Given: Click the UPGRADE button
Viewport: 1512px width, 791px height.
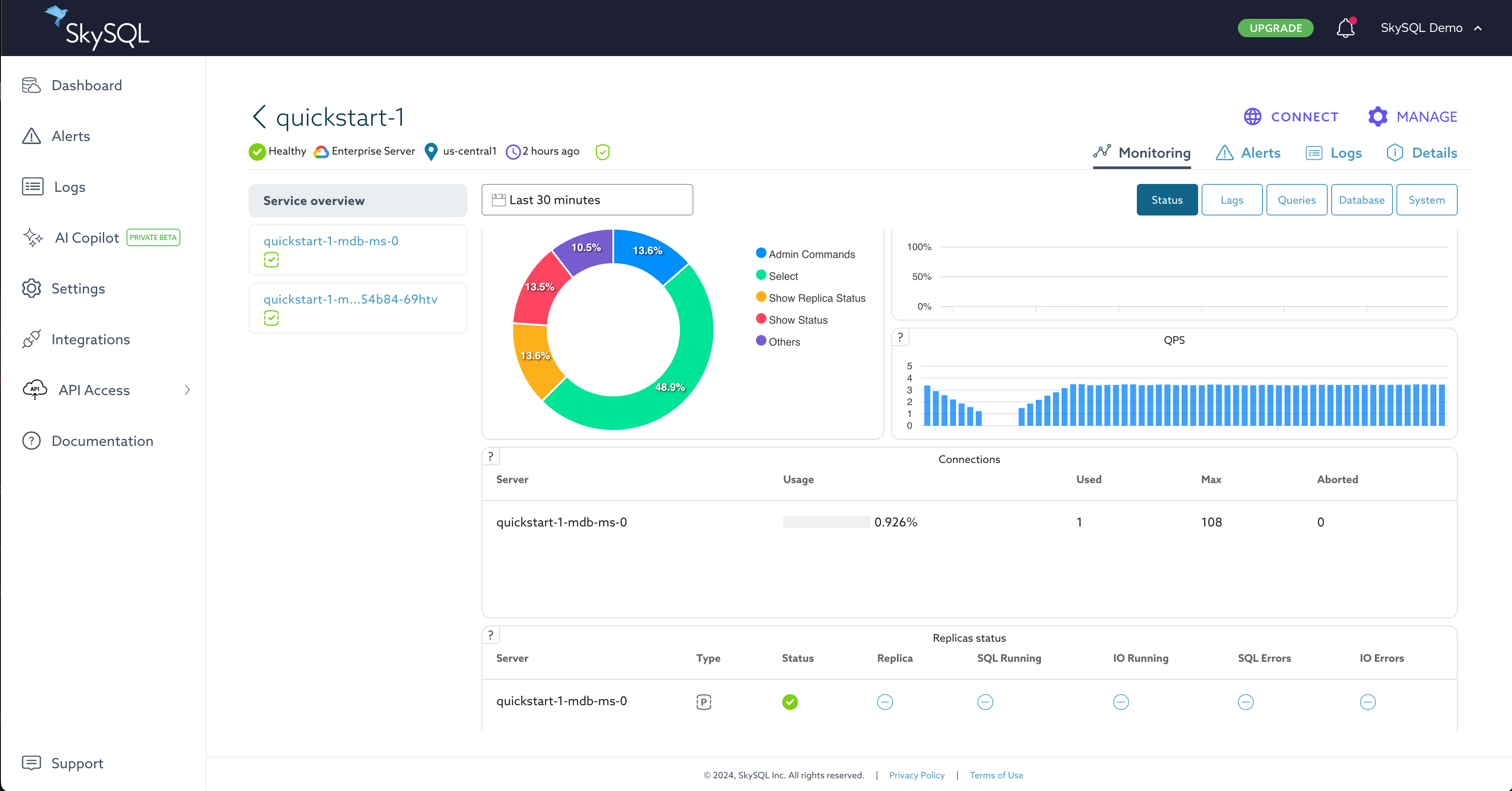Looking at the screenshot, I should pyautogui.click(x=1275, y=28).
